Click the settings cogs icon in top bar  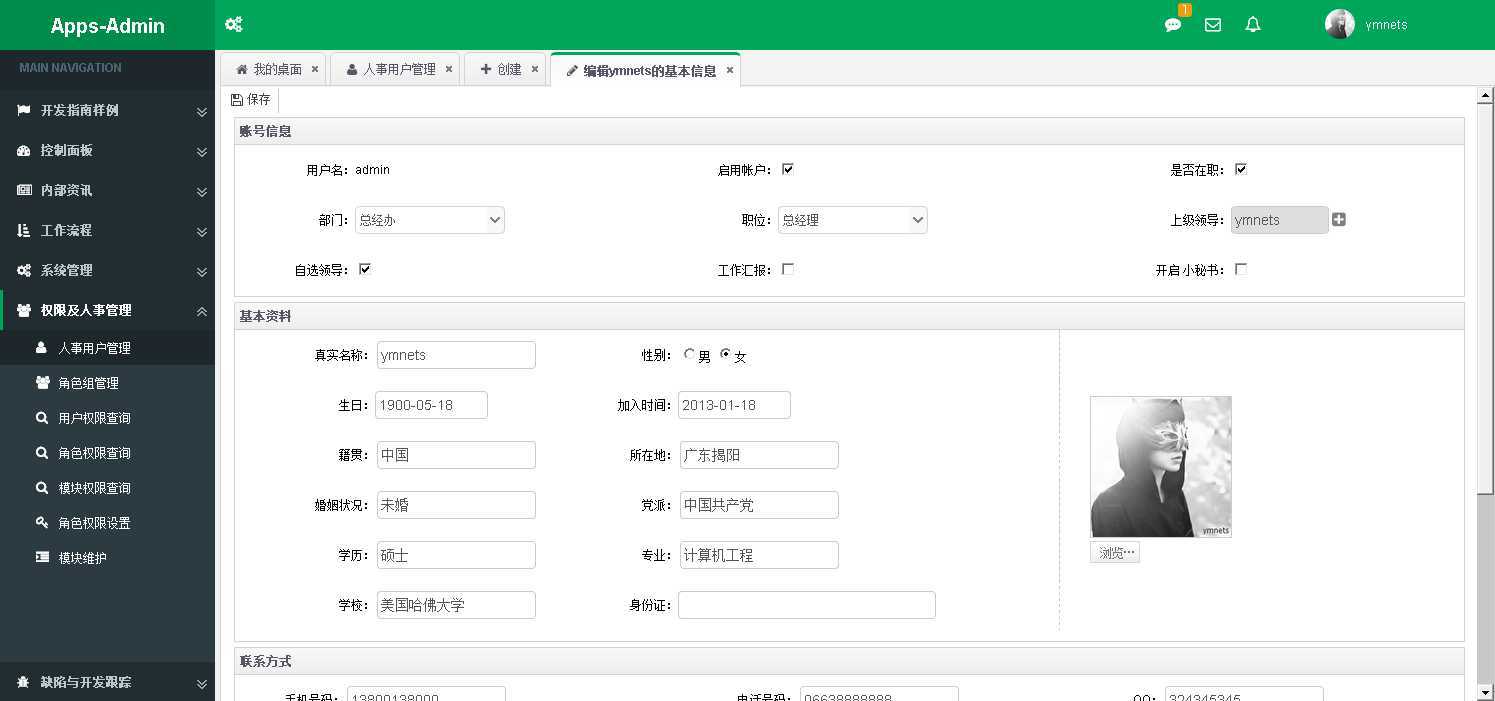(233, 25)
